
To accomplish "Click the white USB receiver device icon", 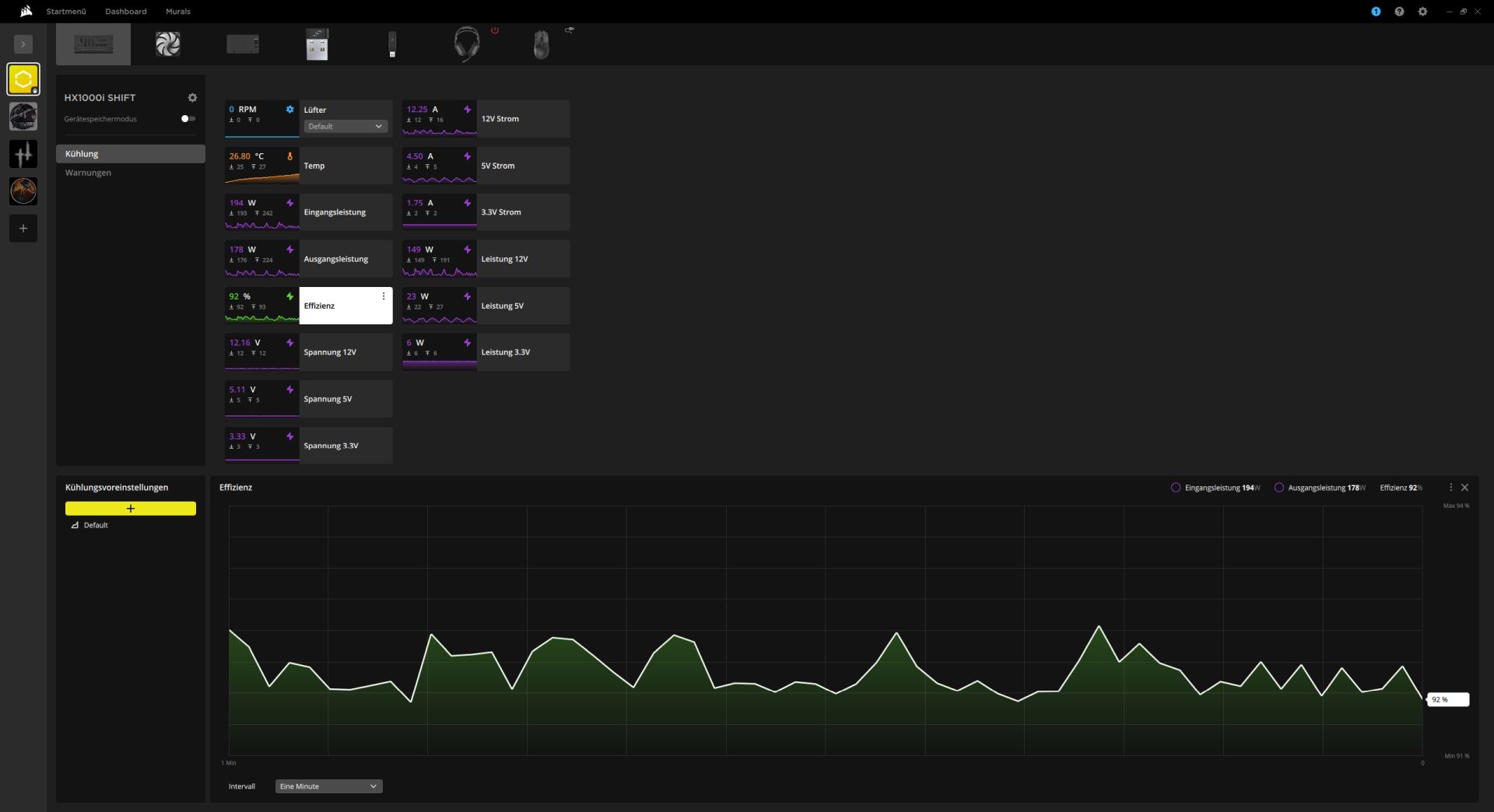I will [x=317, y=44].
